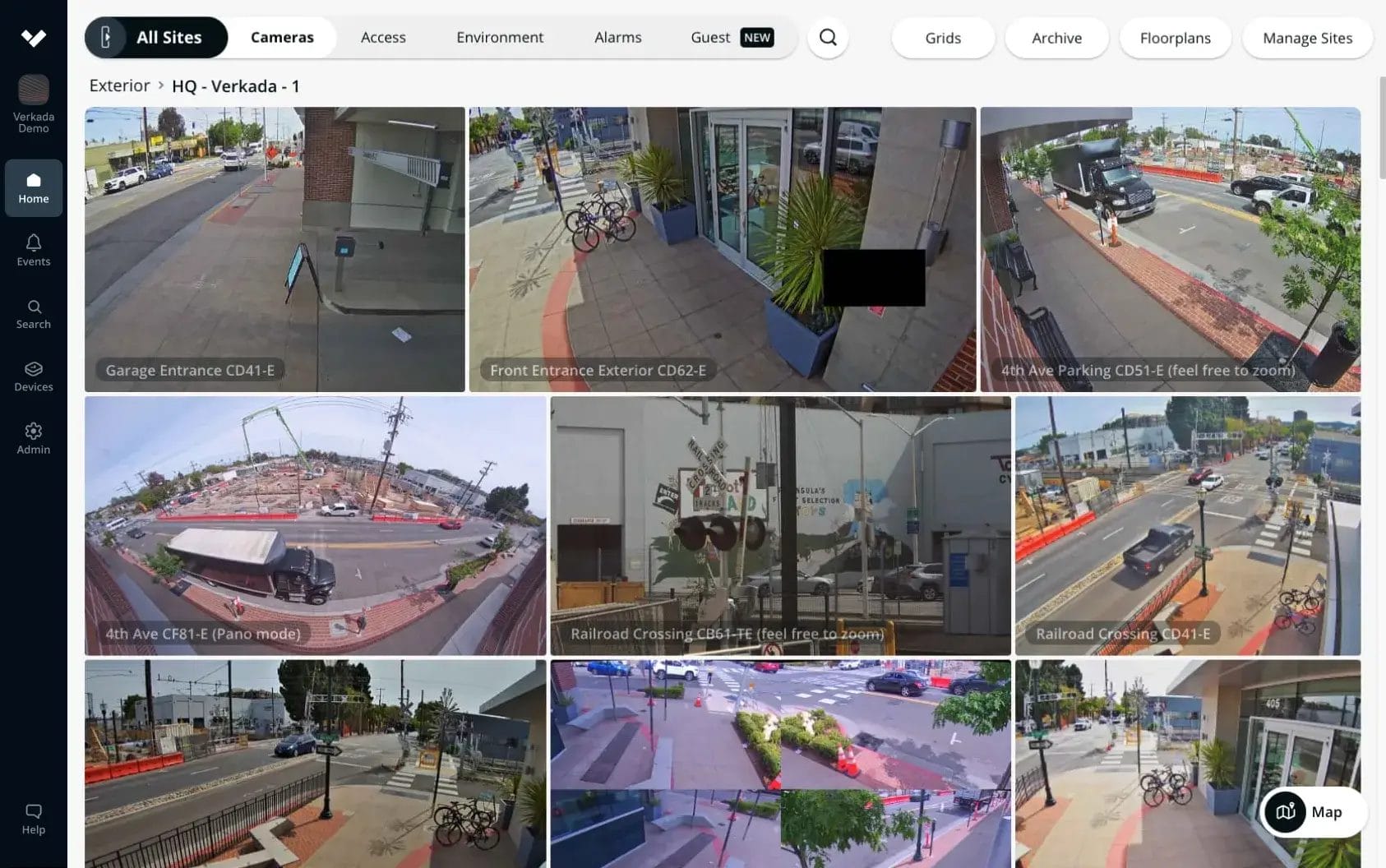Click the Verkada Demo organization avatar

tap(33, 90)
